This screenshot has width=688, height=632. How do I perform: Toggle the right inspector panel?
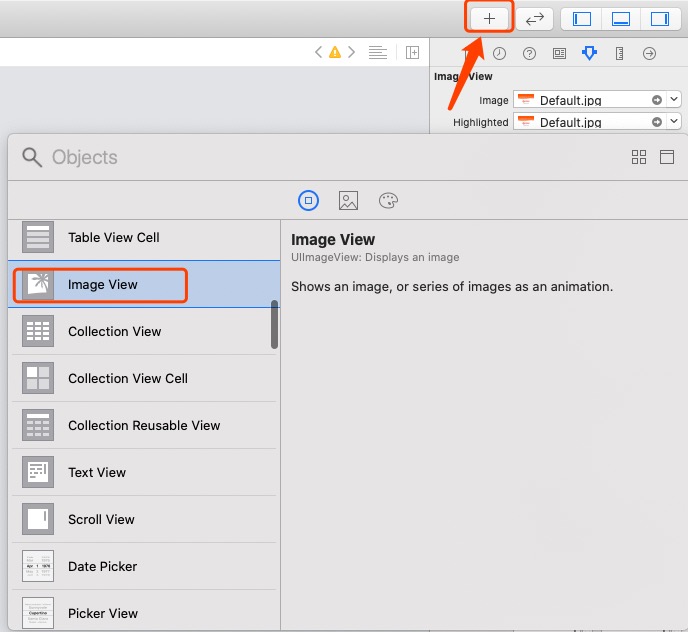659,18
